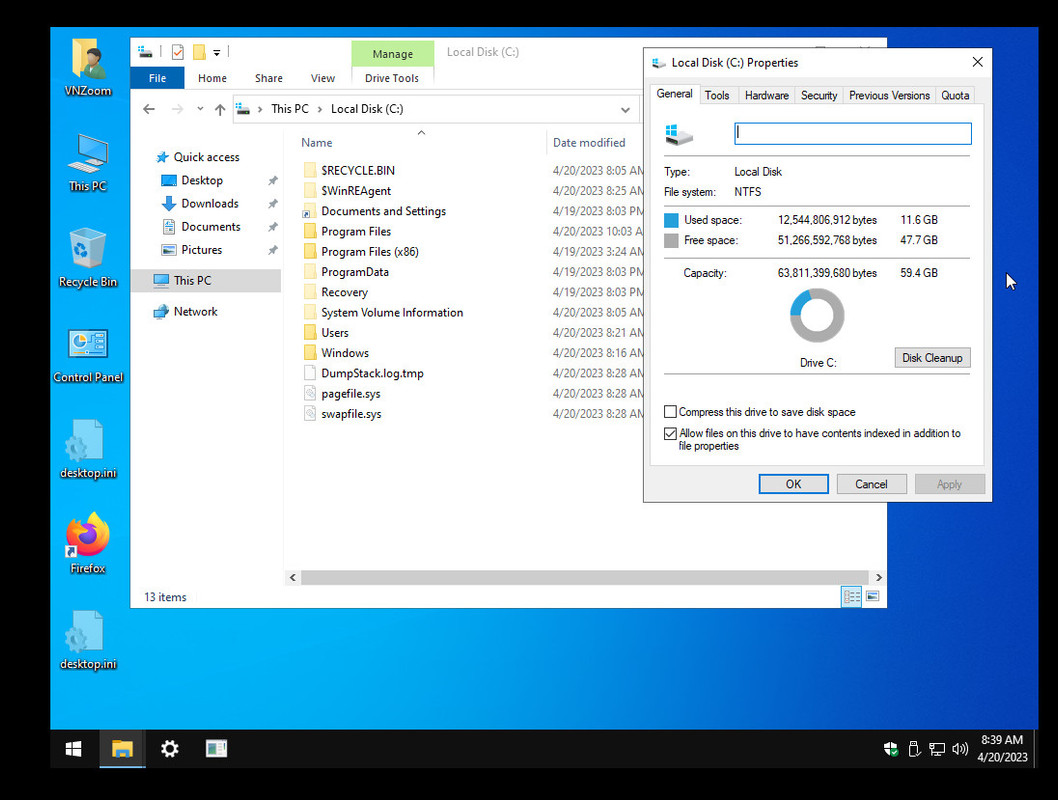The height and width of the screenshot is (800, 1058).
Task: Open Settings gear on the taskbar
Action: (169, 749)
